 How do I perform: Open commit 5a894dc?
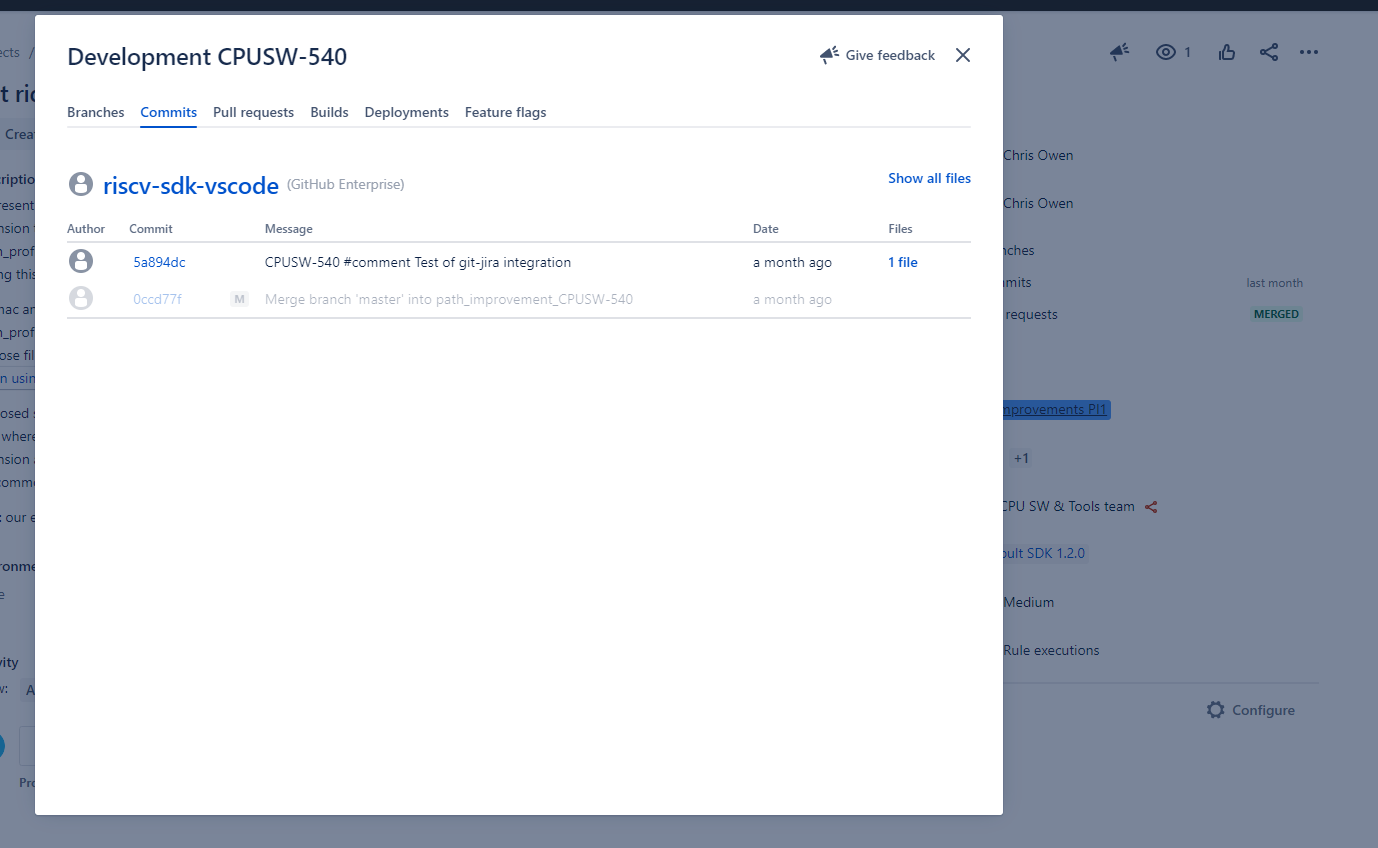tap(159, 262)
